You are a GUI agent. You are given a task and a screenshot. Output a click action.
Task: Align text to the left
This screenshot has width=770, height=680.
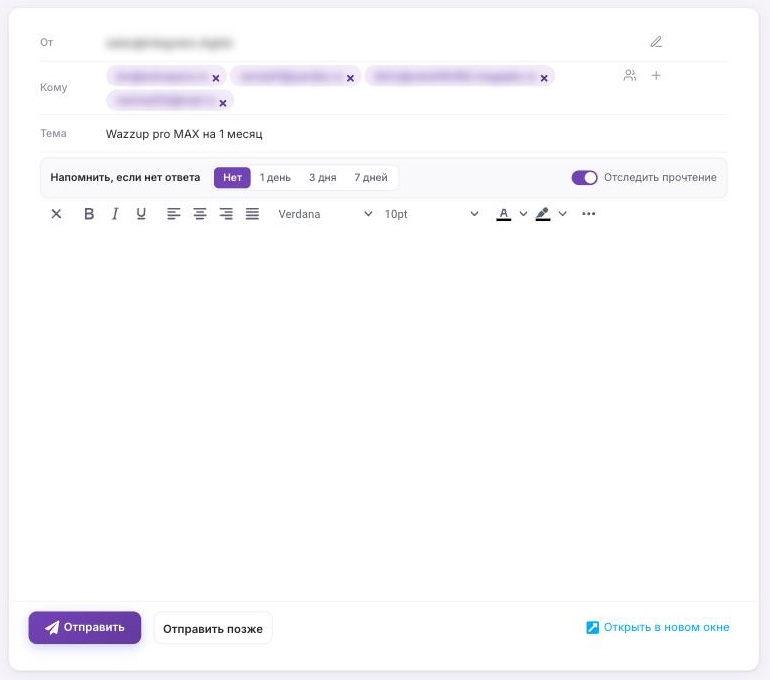[173, 214]
